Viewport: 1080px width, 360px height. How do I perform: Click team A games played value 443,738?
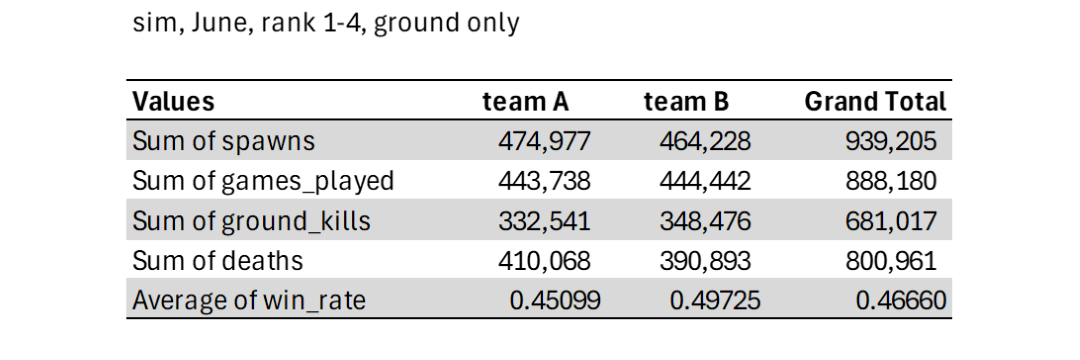(x=544, y=181)
